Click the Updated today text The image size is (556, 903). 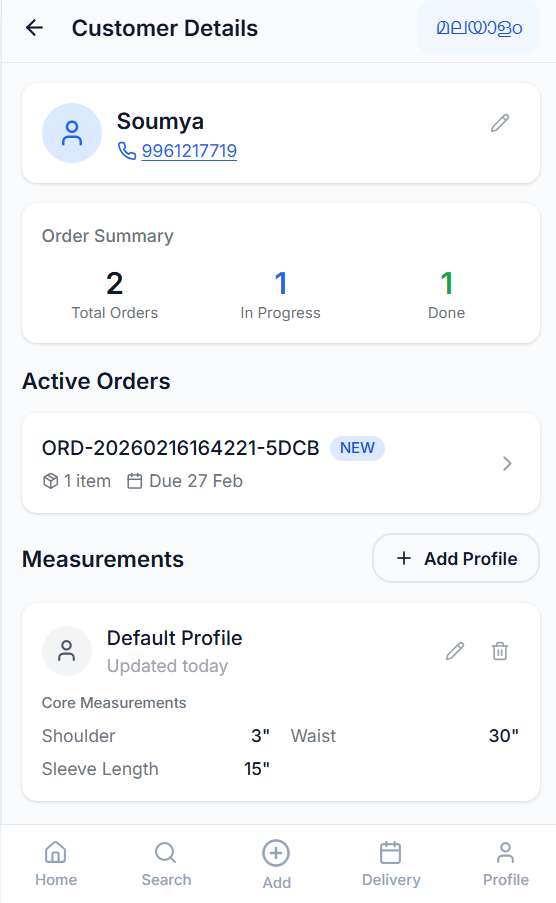coord(168,666)
